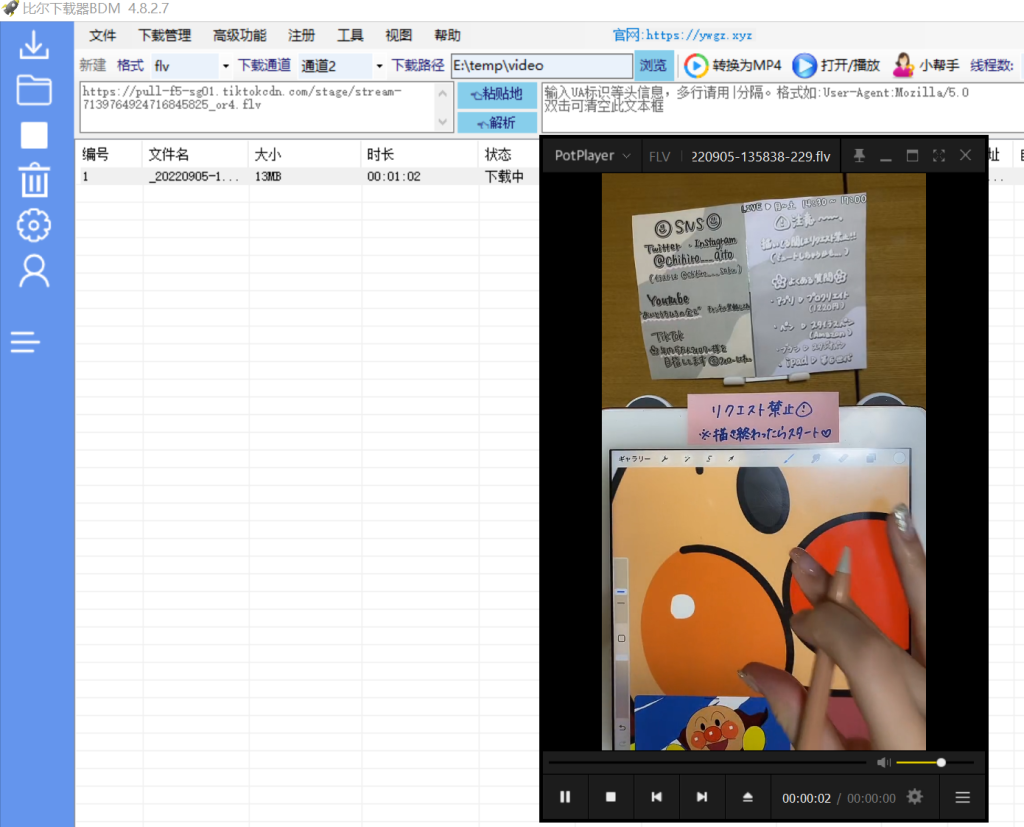Toggle PotPlayer fullscreen icon
This screenshot has height=827, width=1024.
pos(939,155)
